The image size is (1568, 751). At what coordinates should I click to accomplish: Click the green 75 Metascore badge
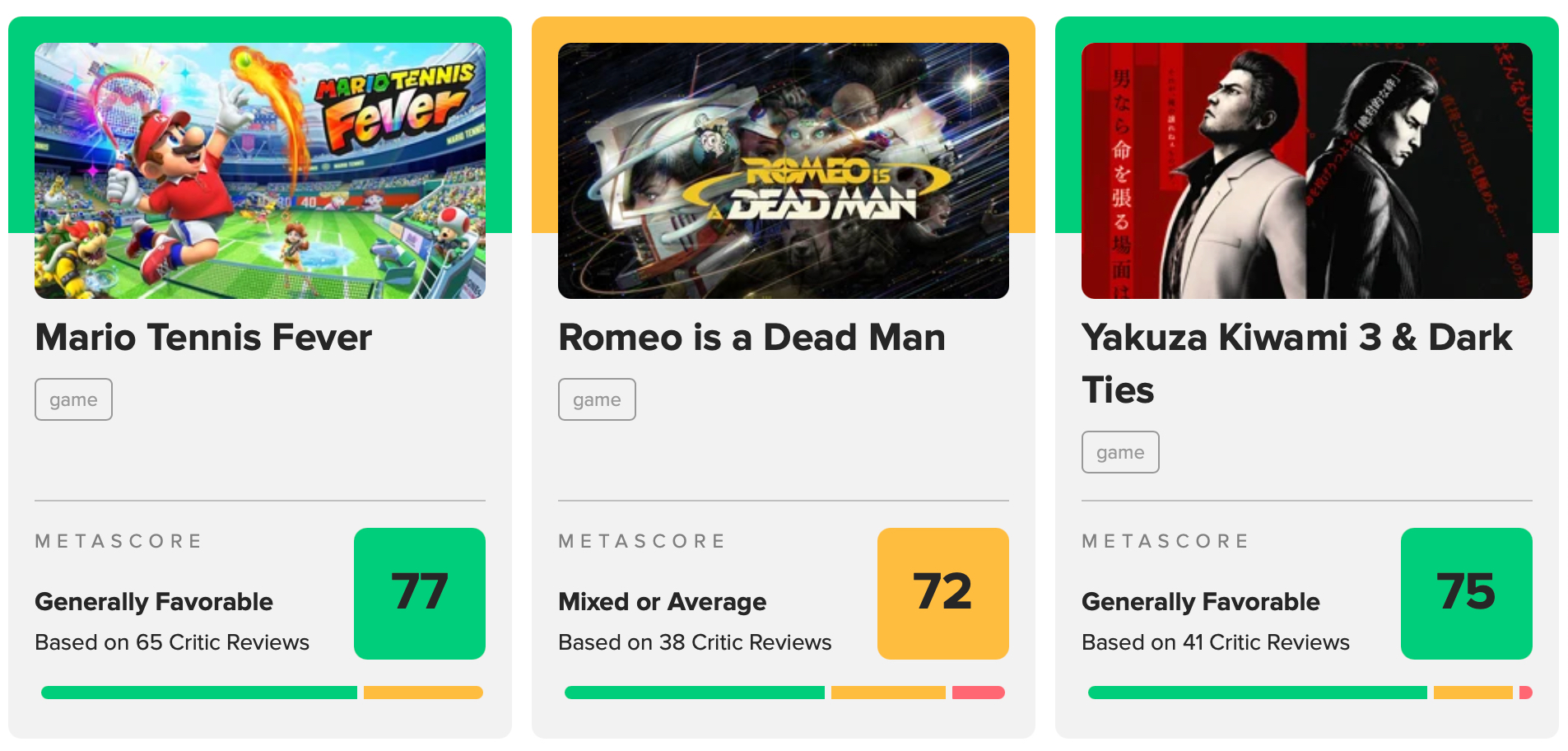(1467, 593)
